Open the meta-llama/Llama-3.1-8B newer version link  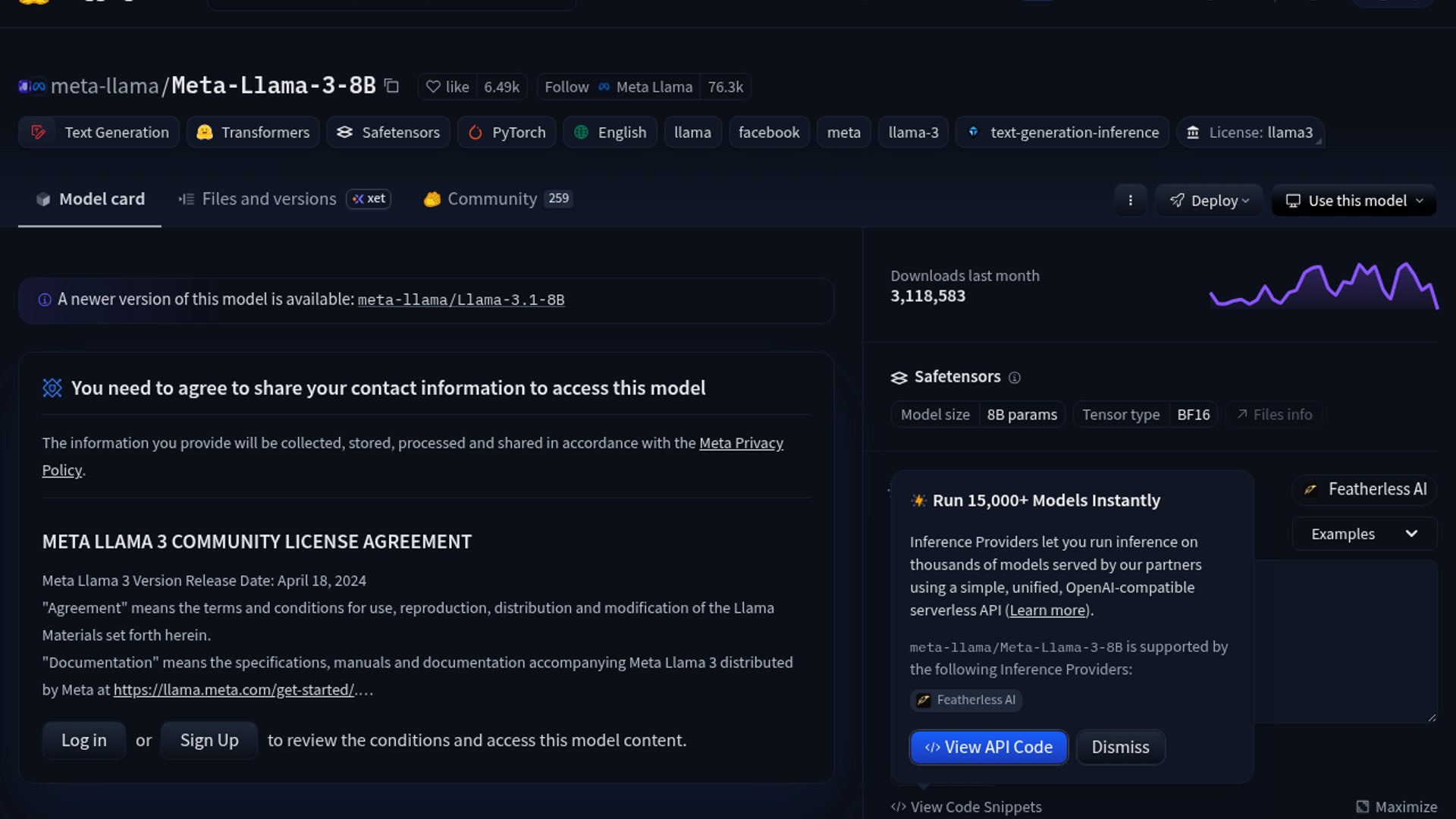[461, 300]
